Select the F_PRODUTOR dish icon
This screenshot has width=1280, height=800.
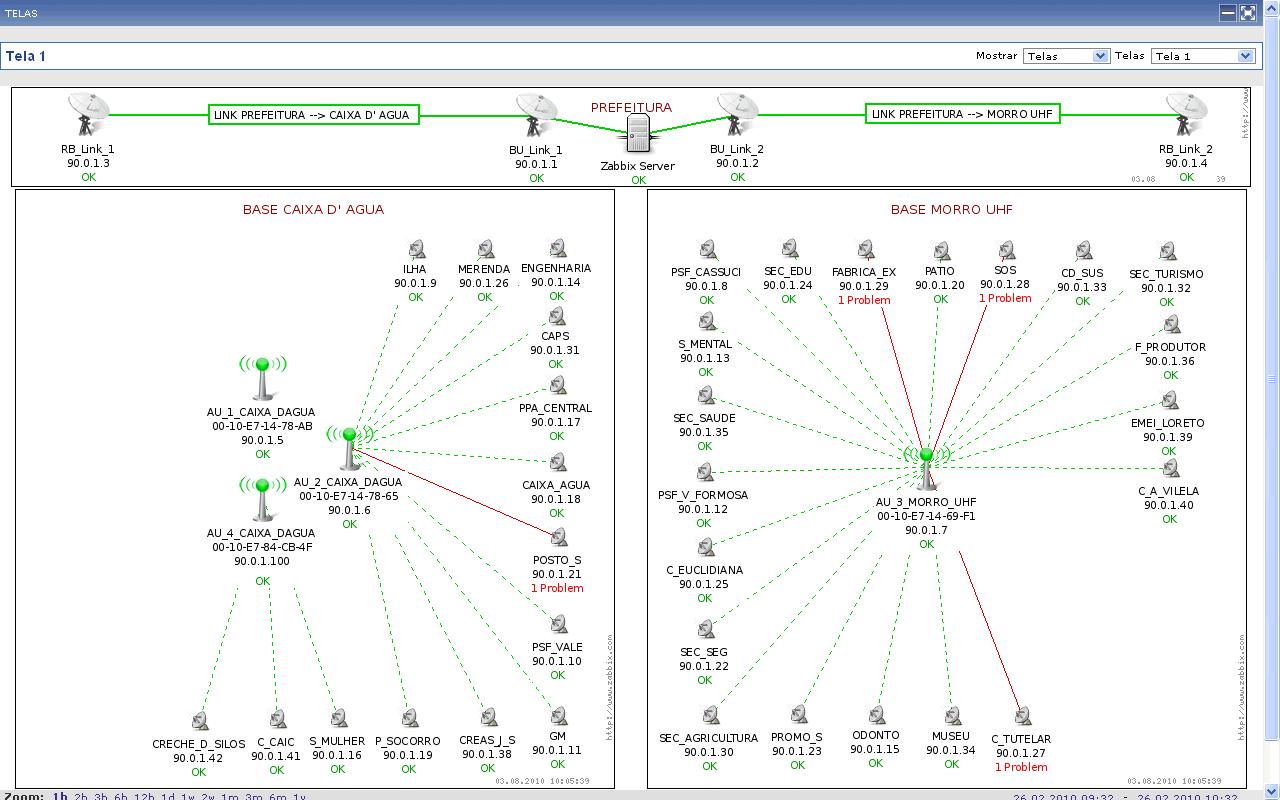coord(1171,325)
